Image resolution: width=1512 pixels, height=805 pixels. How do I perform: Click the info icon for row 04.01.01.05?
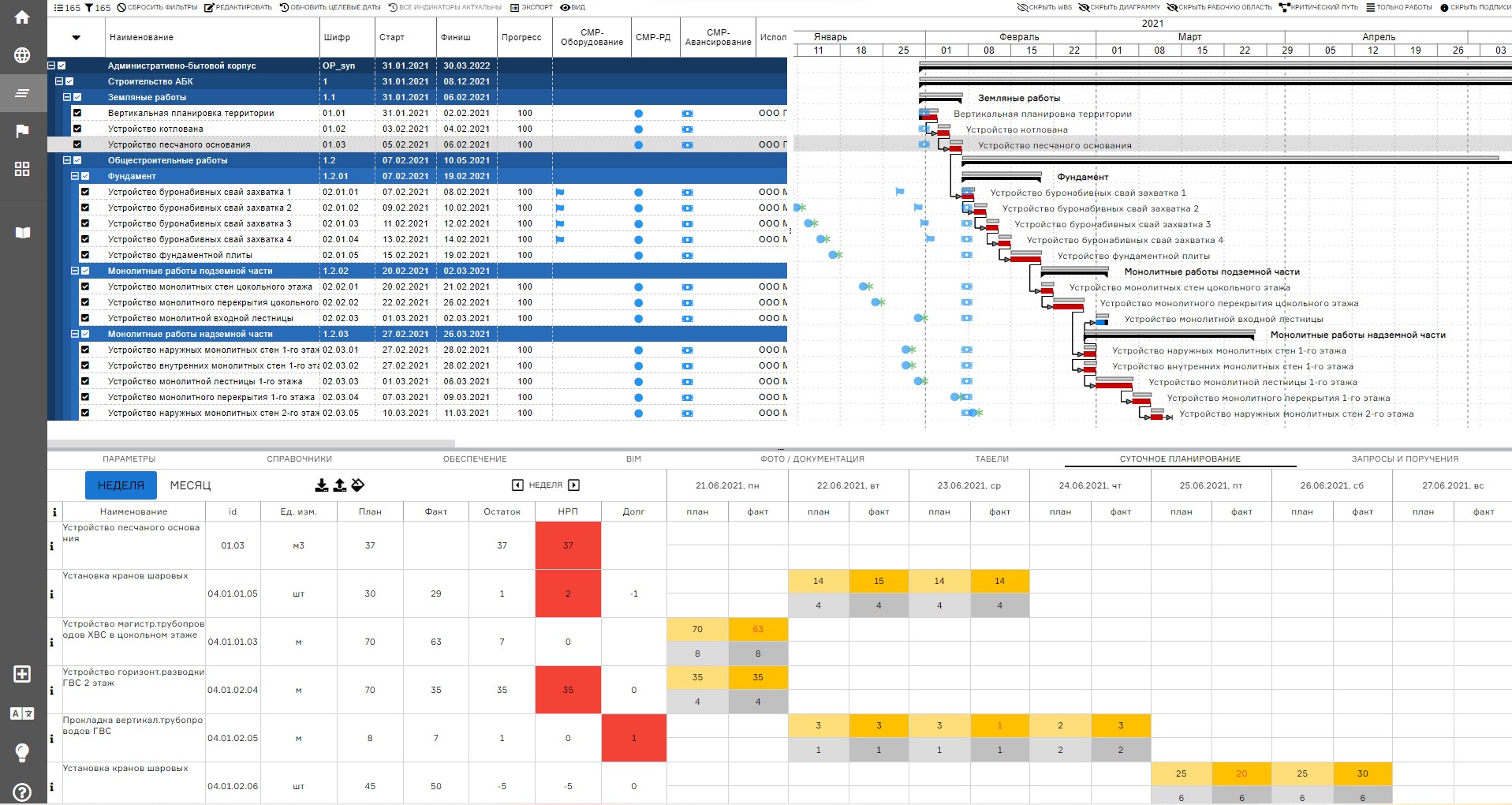click(x=52, y=594)
